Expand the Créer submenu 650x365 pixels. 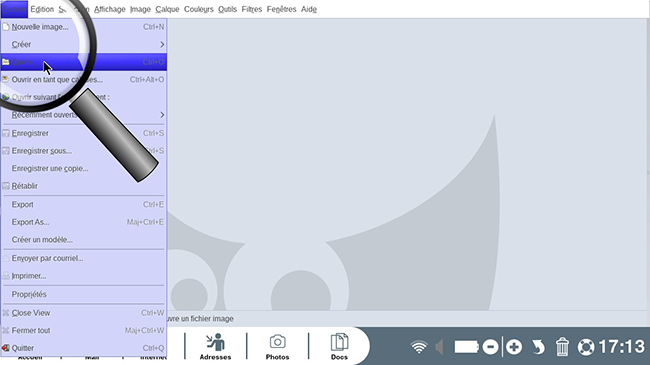click(83, 44)
